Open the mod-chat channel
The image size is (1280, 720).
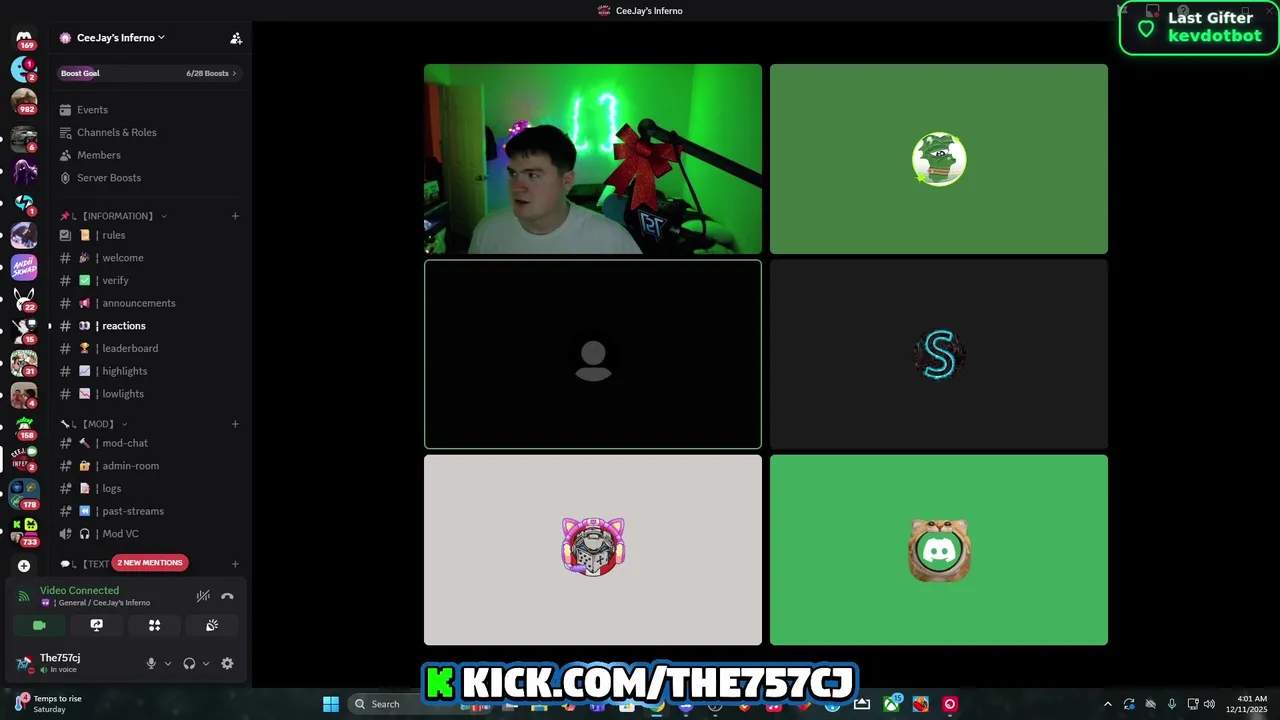pos(148,443)
